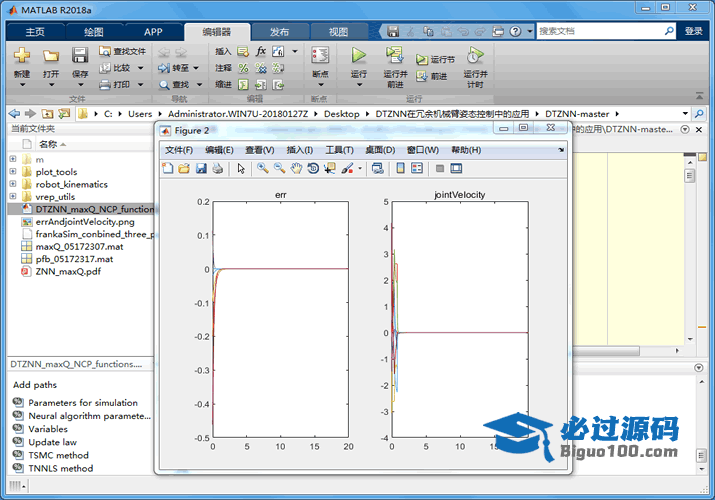The image size is (715, 500).
Task: Click 'Parameters for simulation' section
Action: (x=83, y=402)
